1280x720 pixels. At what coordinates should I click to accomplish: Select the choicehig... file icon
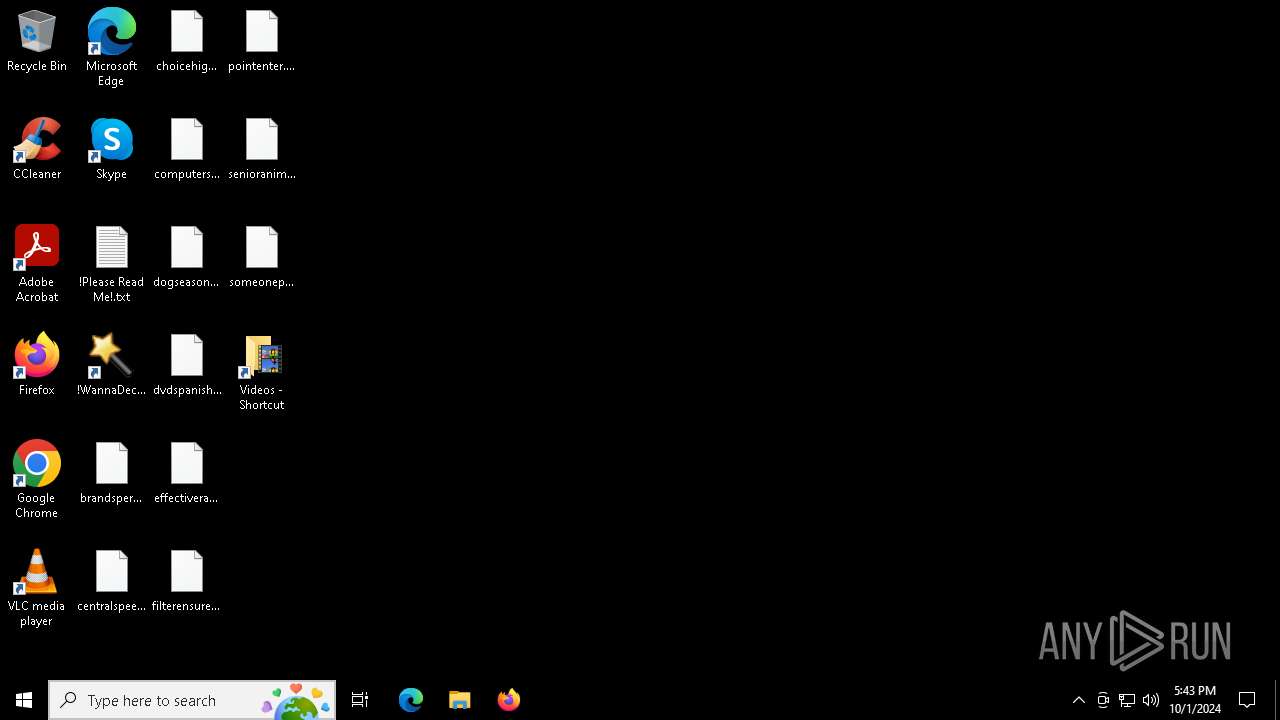click(x=186, y=41)
